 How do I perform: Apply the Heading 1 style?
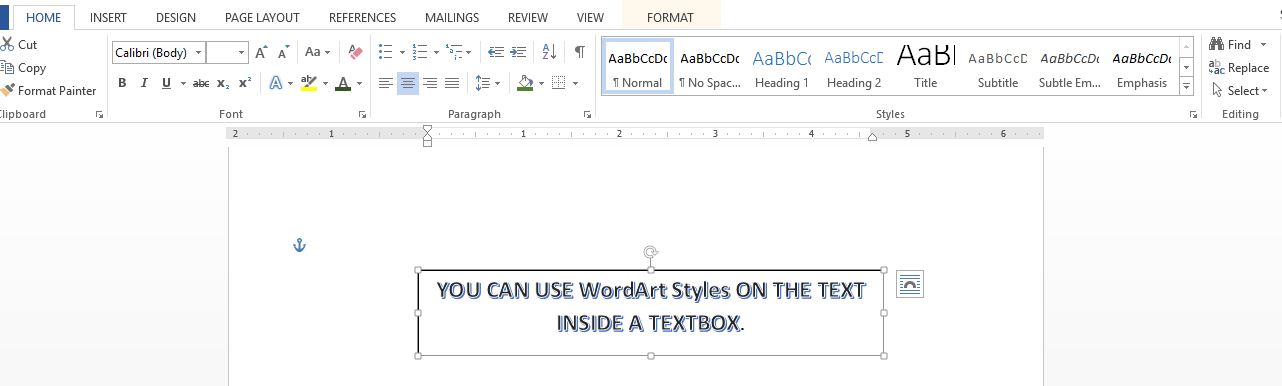[782, 67]
